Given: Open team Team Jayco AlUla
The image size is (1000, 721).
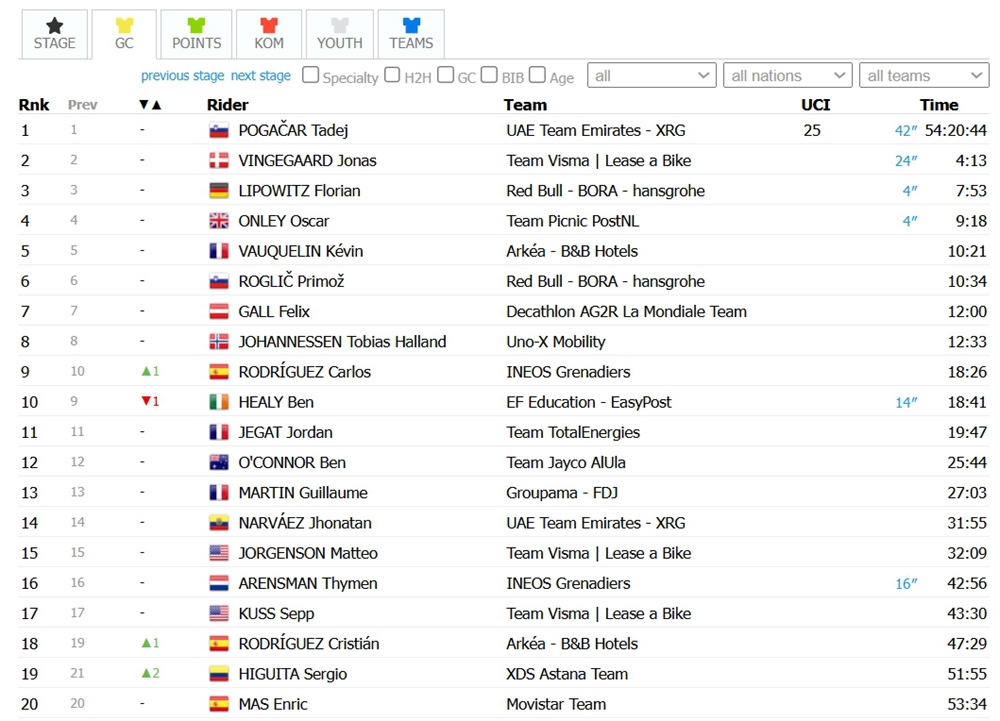Looking at the screenshot, I should 566,463.
